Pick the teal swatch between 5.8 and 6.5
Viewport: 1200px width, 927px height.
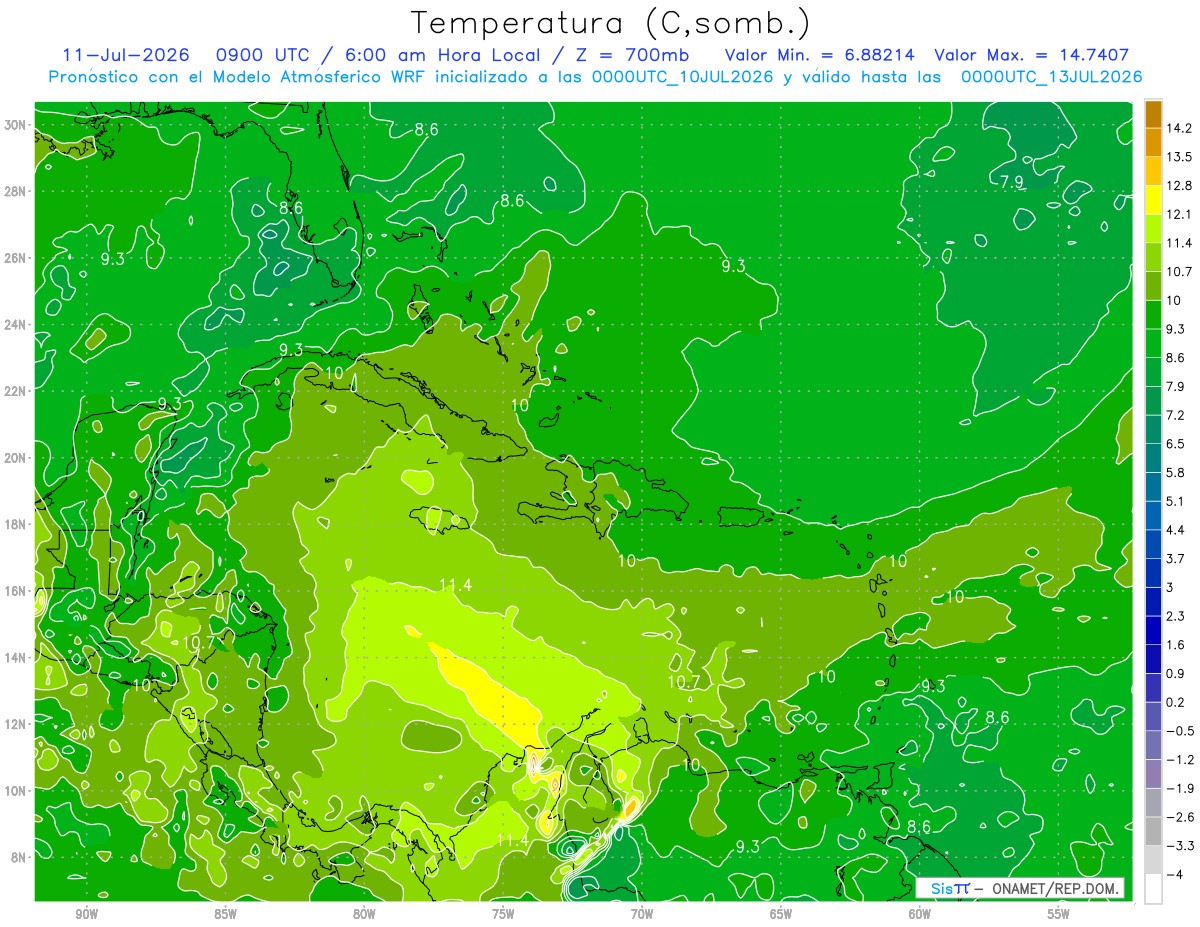point(1153,458)
